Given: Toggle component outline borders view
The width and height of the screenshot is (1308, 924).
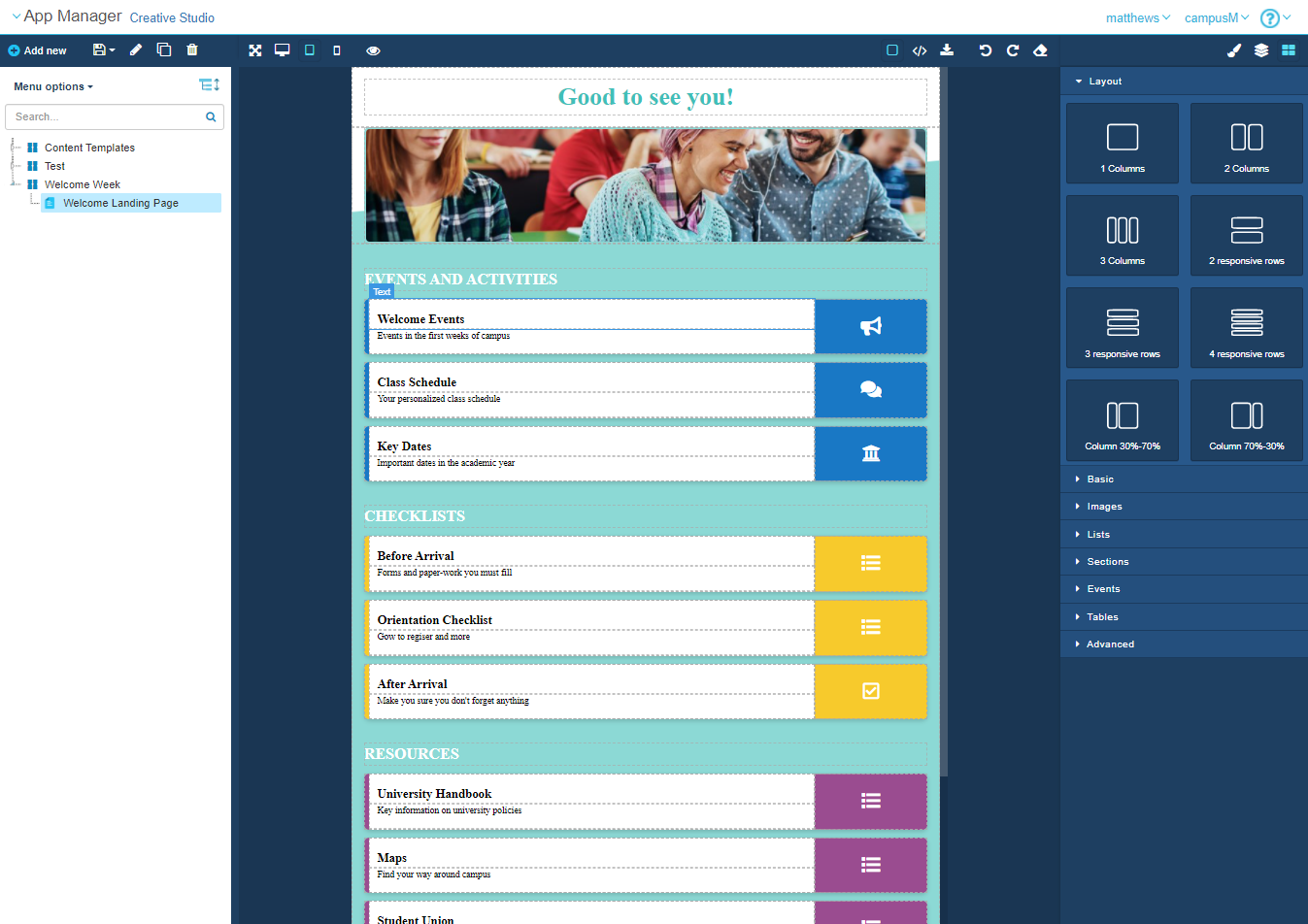Looking at the screenshot, I should (892, 50).
